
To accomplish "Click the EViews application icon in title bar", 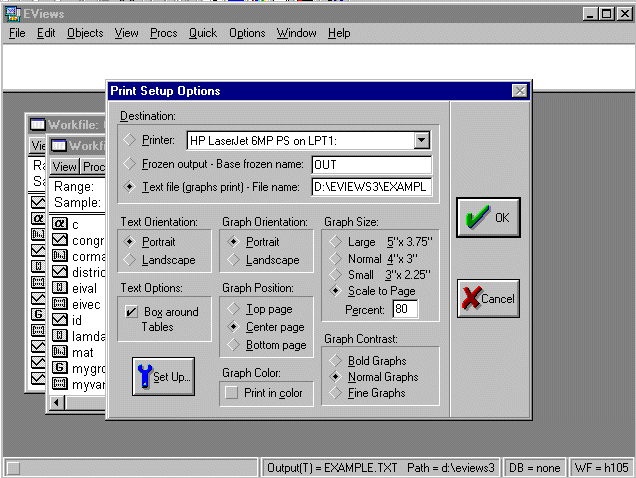I will [x=13, y=13].
